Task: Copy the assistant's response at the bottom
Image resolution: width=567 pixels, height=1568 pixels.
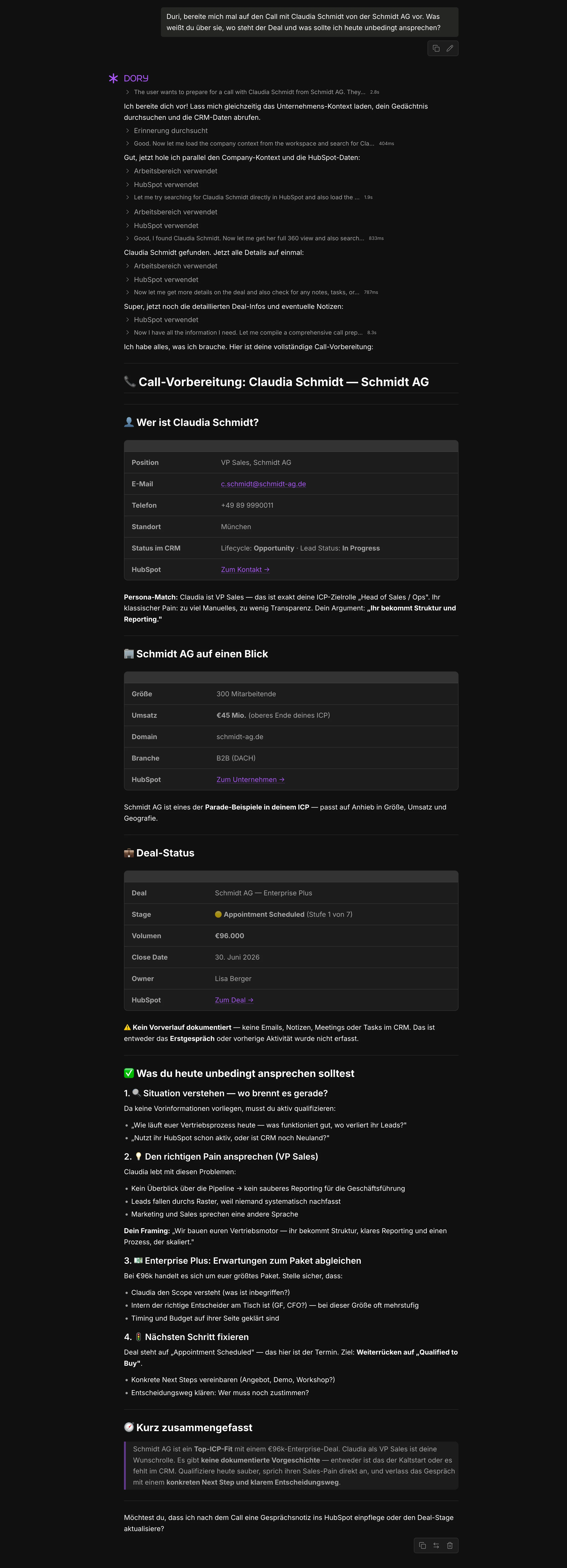Action: click(423, 1545)
